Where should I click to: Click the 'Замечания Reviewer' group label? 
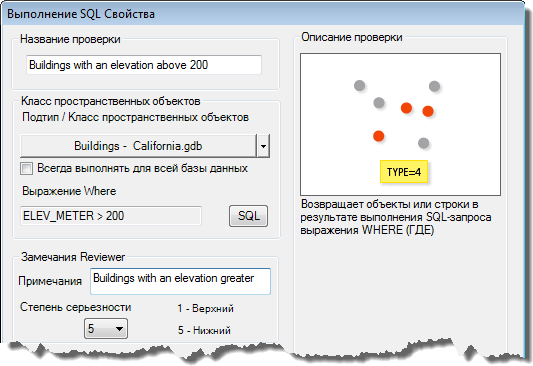tap(73, 257)
